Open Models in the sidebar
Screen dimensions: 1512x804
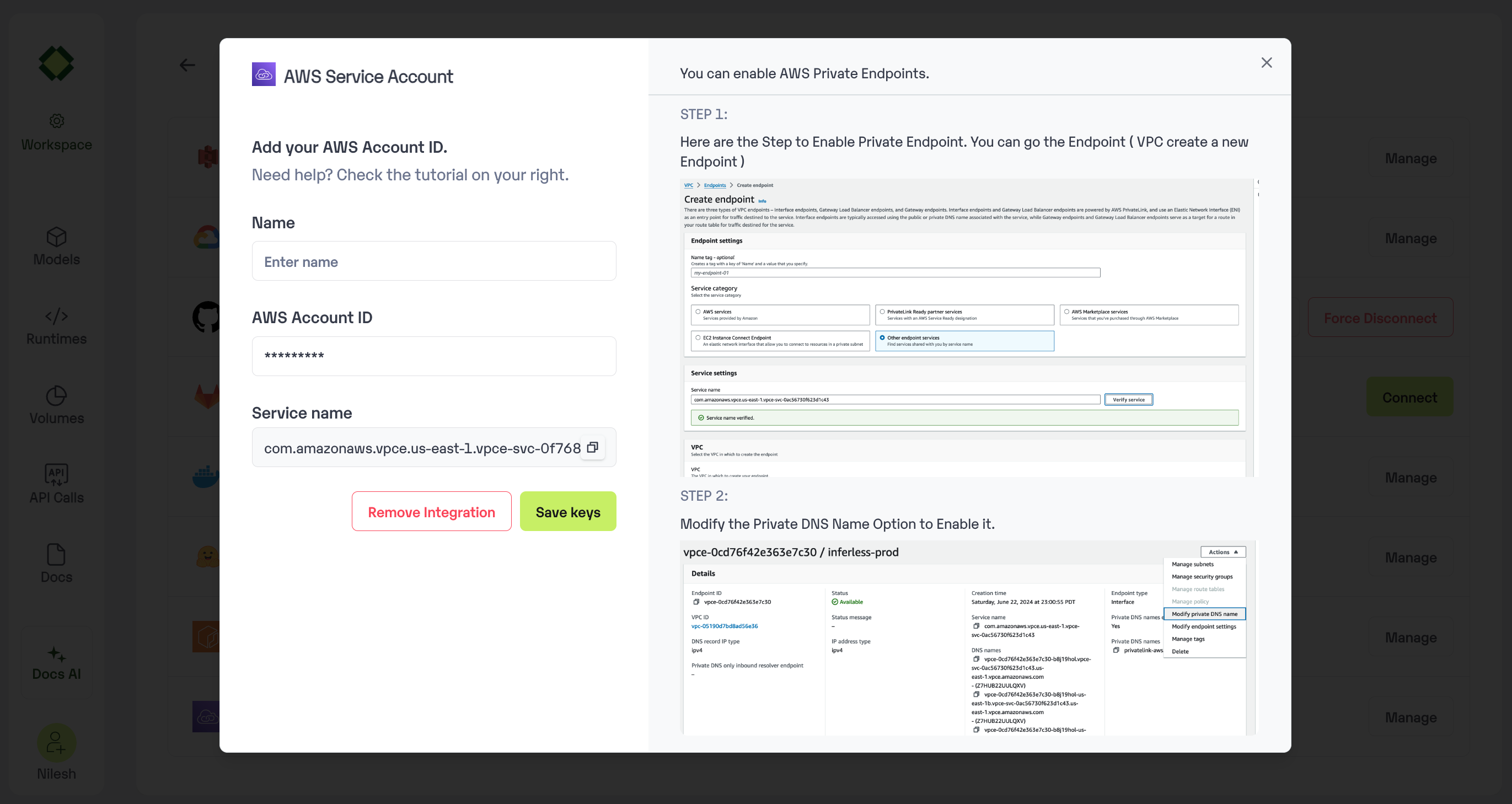[x=56, y=246]
